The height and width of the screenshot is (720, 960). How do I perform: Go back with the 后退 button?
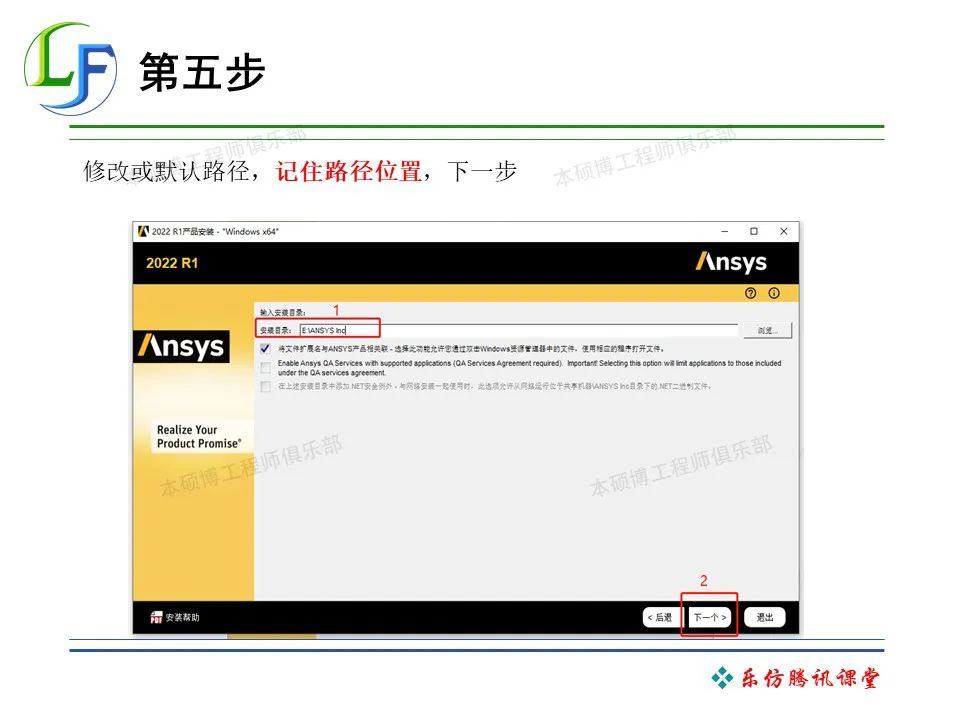660,617
